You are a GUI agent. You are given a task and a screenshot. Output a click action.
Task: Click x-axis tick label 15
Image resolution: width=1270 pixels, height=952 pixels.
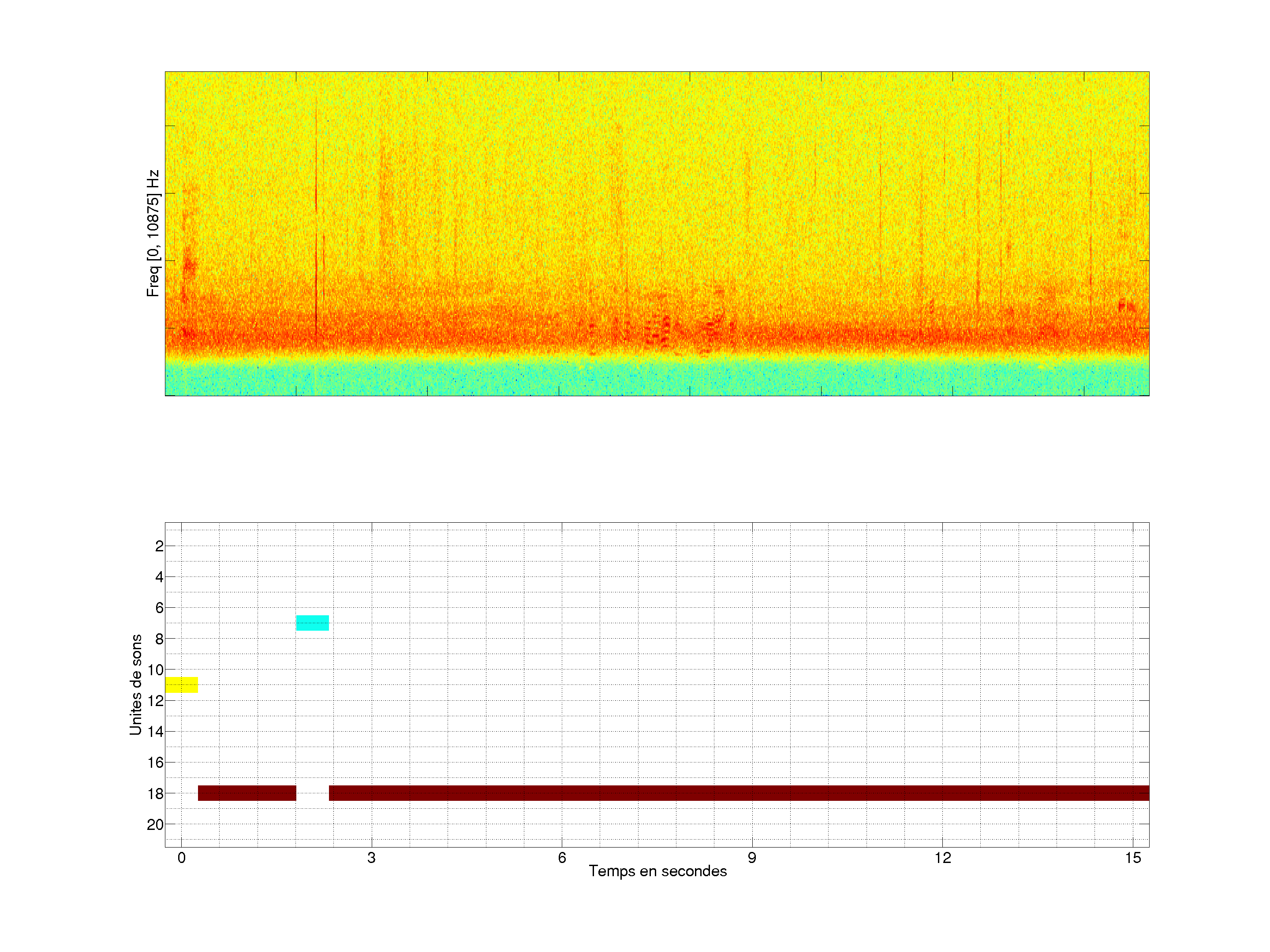pos(1132,858)
